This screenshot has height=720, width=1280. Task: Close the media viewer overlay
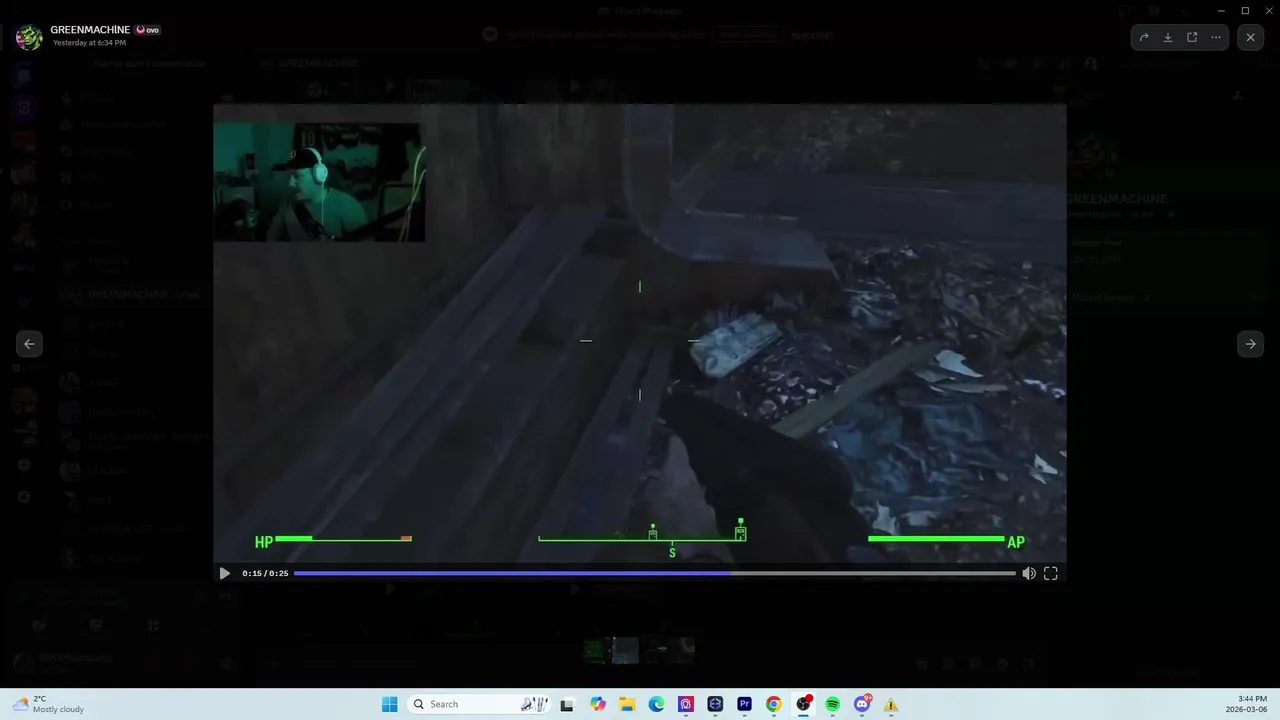point(1250,37)
